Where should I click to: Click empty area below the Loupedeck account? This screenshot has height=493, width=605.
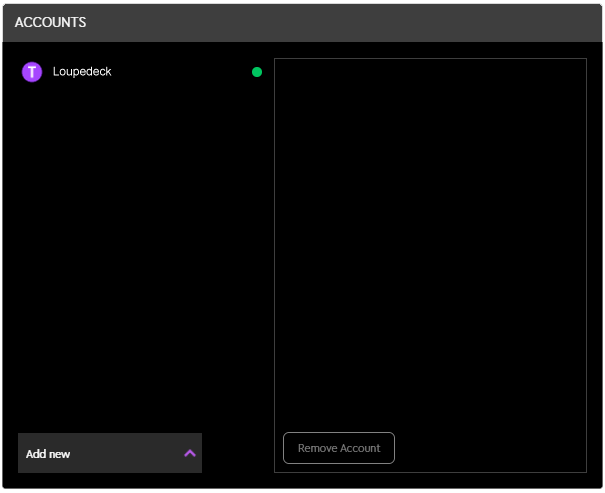[x=140, y=250]
